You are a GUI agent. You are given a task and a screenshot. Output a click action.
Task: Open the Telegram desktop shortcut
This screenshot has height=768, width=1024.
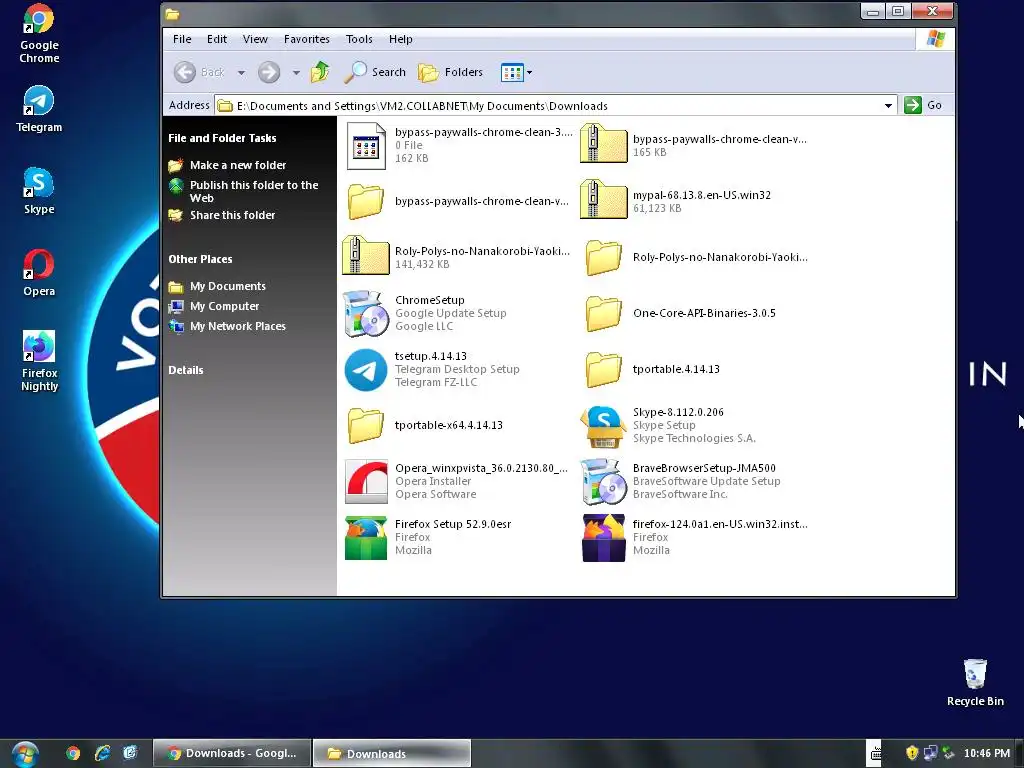coord(39,109)
